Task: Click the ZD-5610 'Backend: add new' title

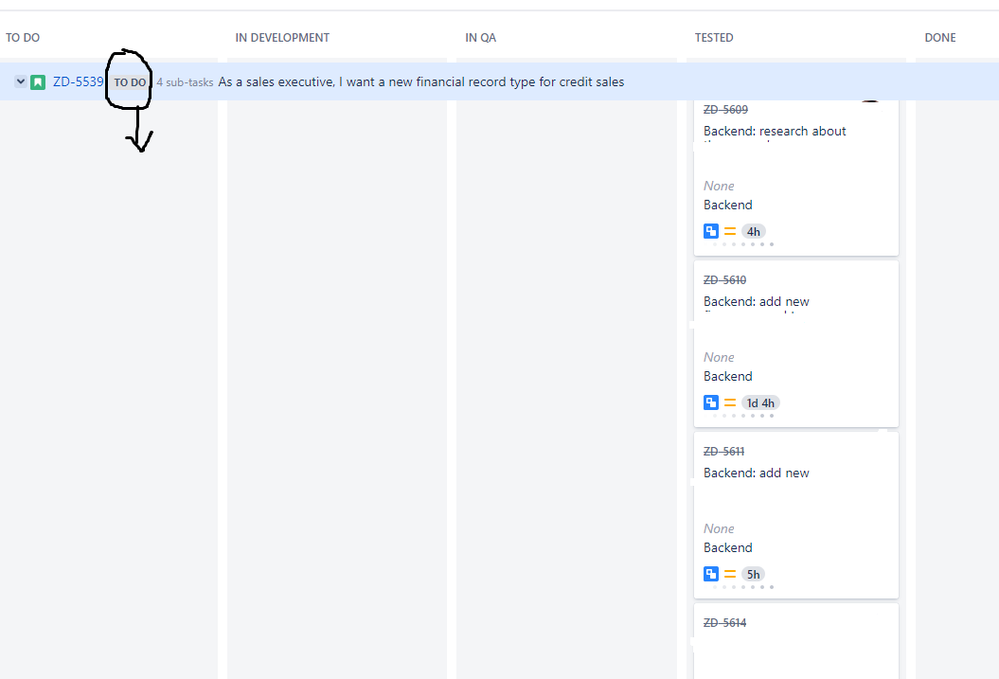Action: pyautogui.click(x=756, y=302)
